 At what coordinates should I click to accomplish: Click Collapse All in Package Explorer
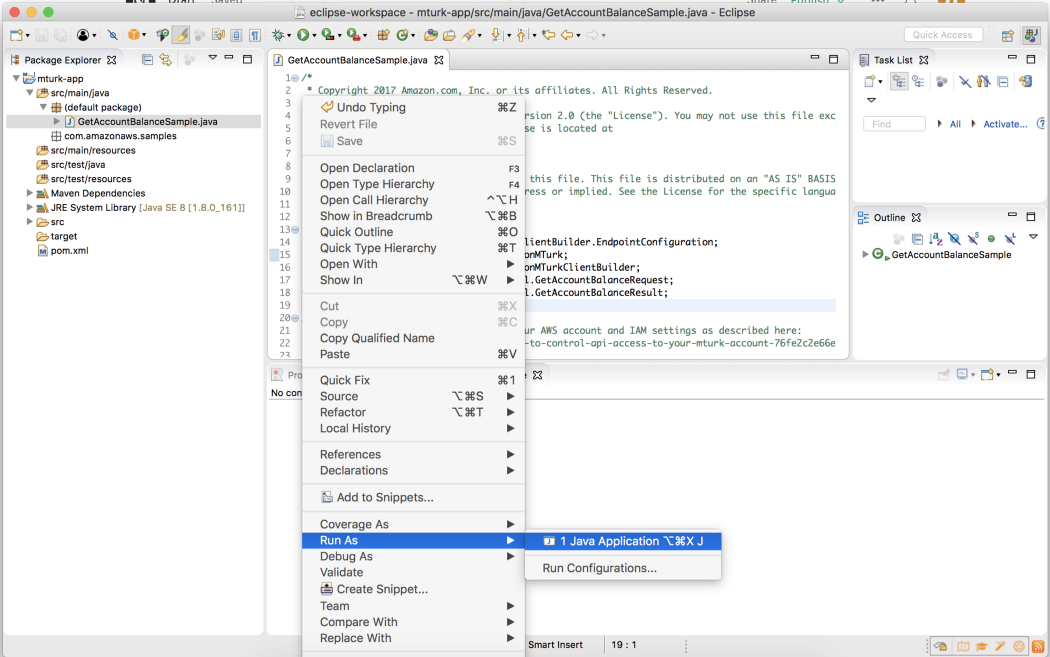click(x=147, y=60)
